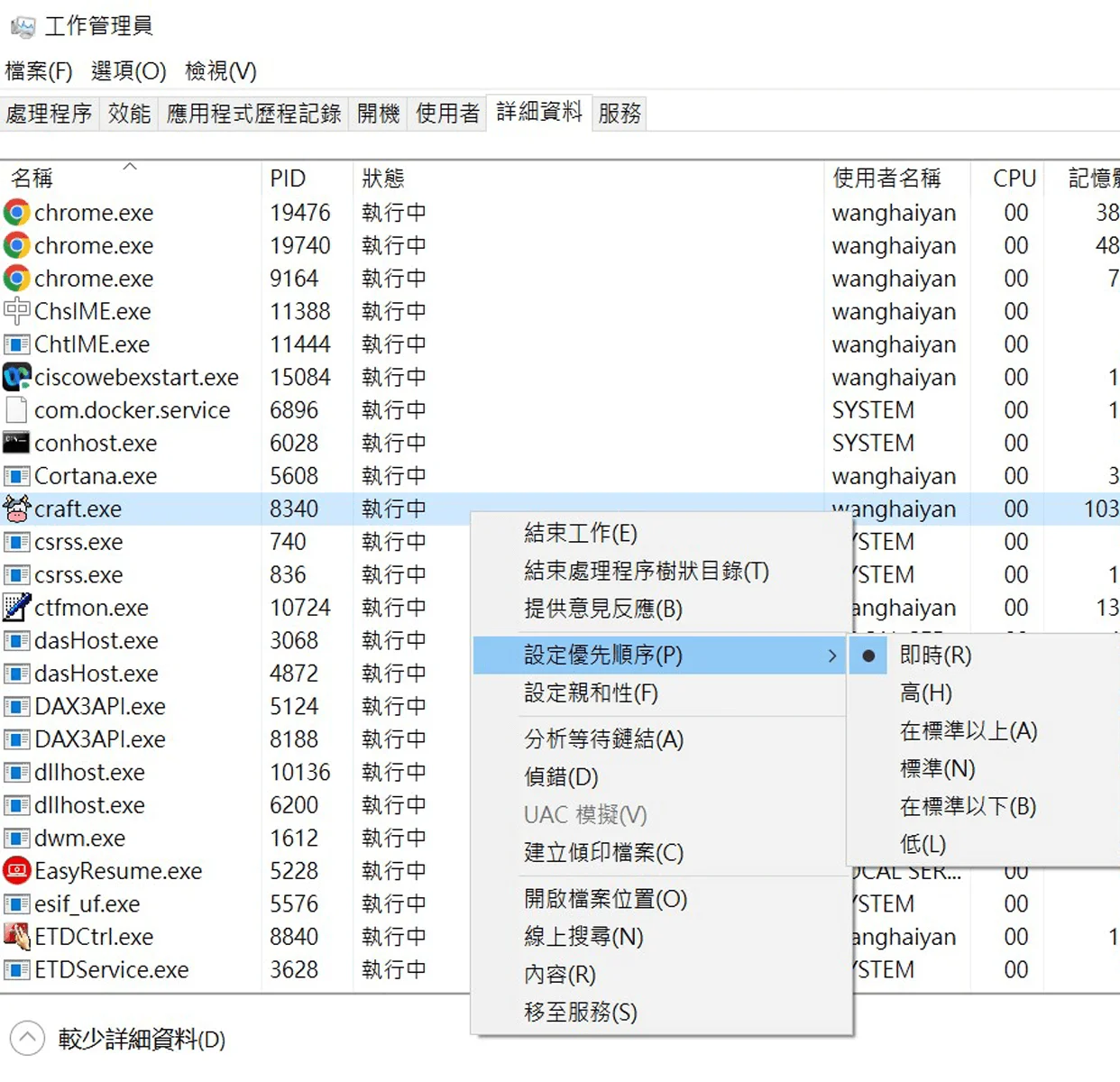Click 結束工作(E) in context menu
1120x1082 pixels.
click(580, 534)
